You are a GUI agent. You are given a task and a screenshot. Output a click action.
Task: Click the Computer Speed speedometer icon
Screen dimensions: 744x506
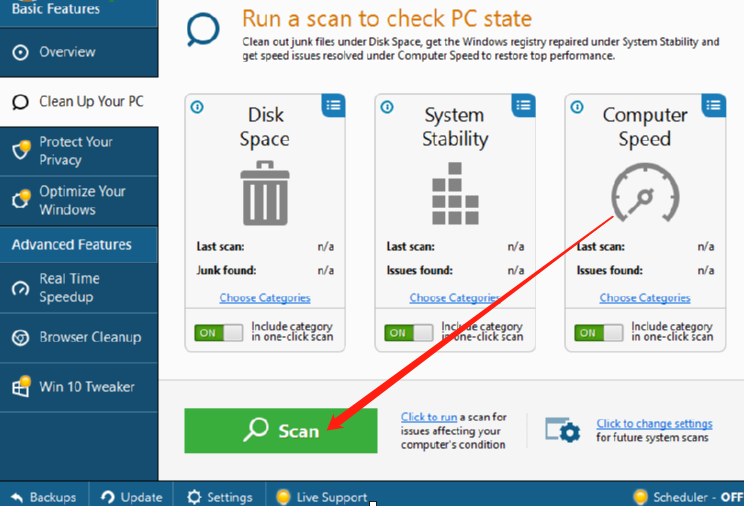pos(645,192)
